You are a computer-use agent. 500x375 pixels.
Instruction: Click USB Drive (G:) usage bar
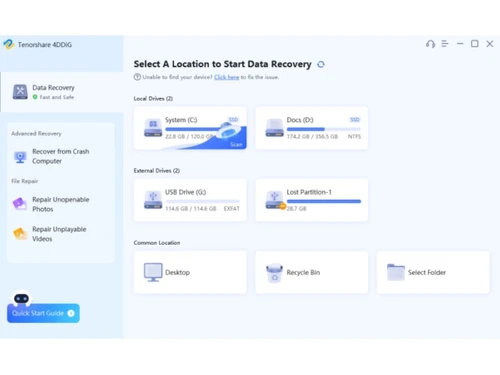point(202,201)
